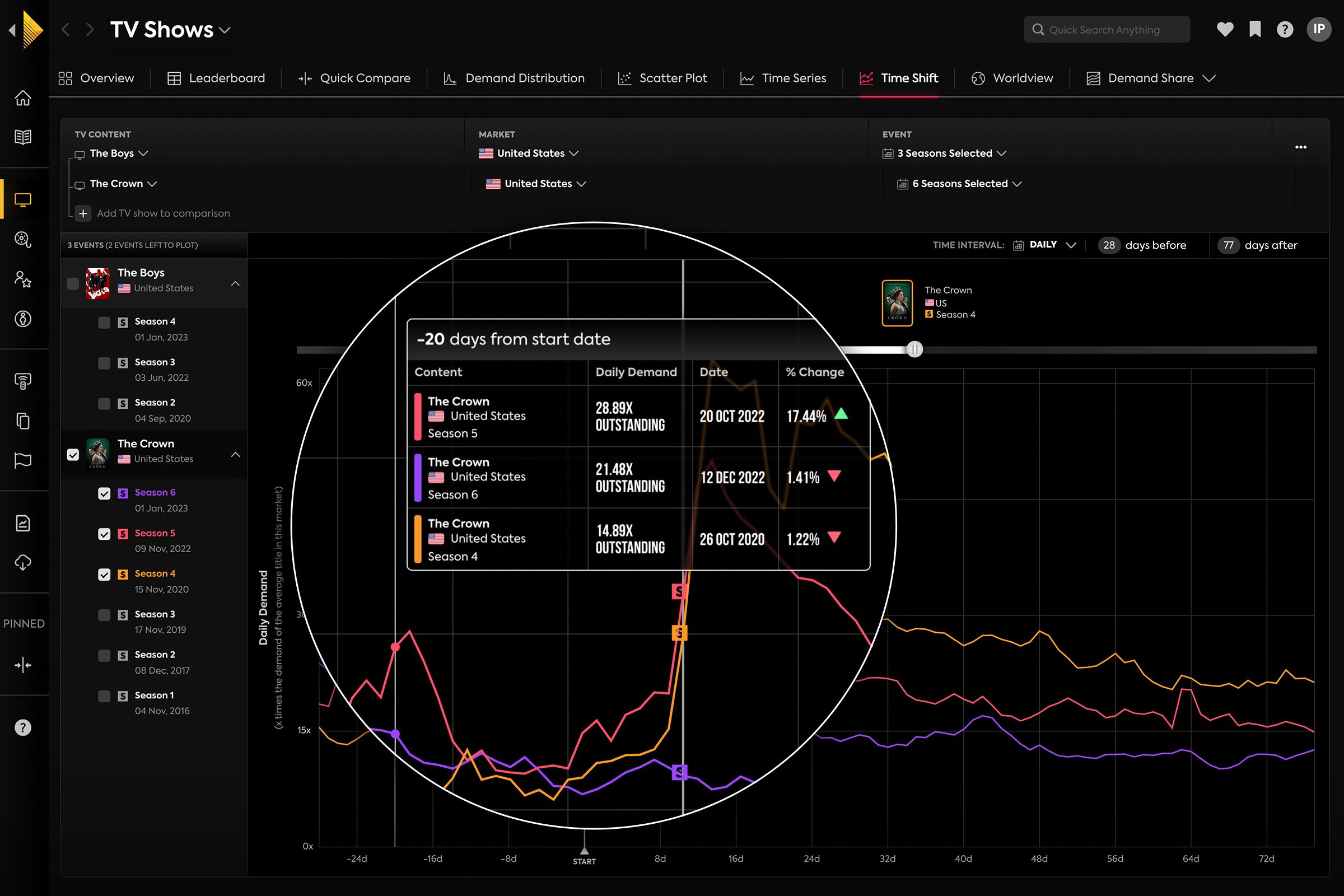Switch to the Time Series tab

click(783, 78)
